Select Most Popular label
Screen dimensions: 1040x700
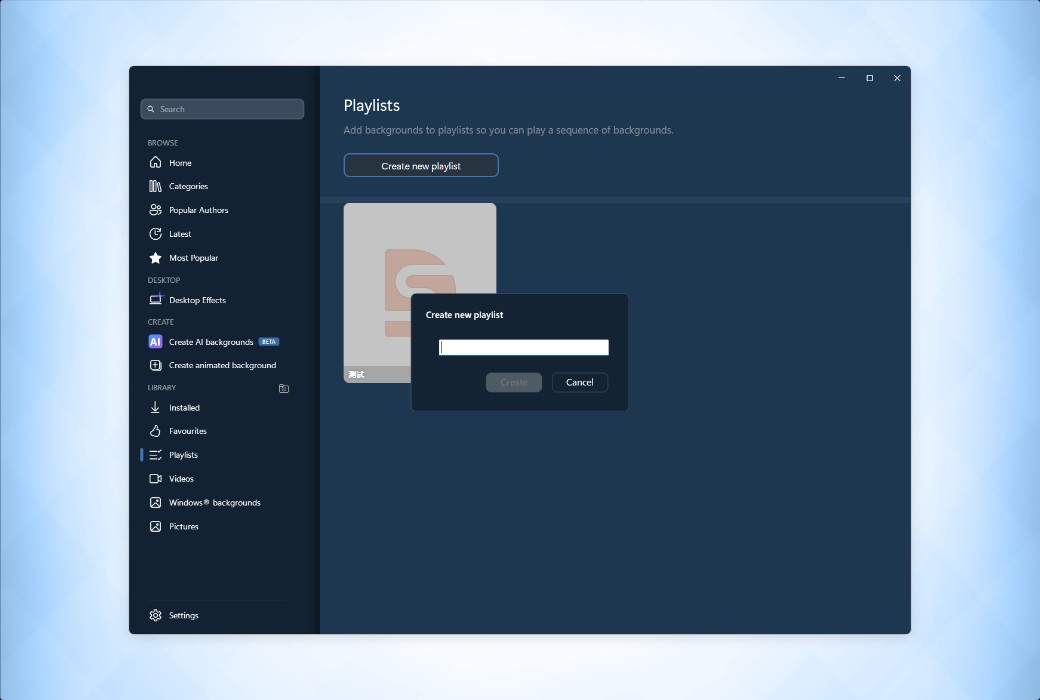[x=193, y=258]
